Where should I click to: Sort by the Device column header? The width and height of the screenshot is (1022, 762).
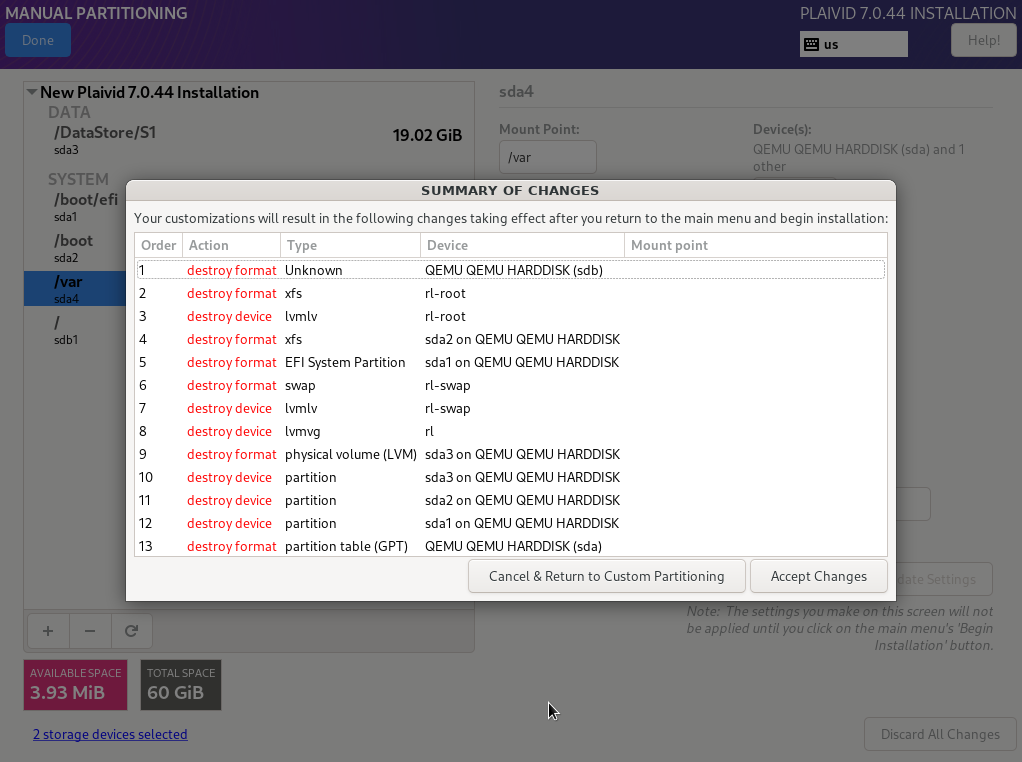pos(523,245)
